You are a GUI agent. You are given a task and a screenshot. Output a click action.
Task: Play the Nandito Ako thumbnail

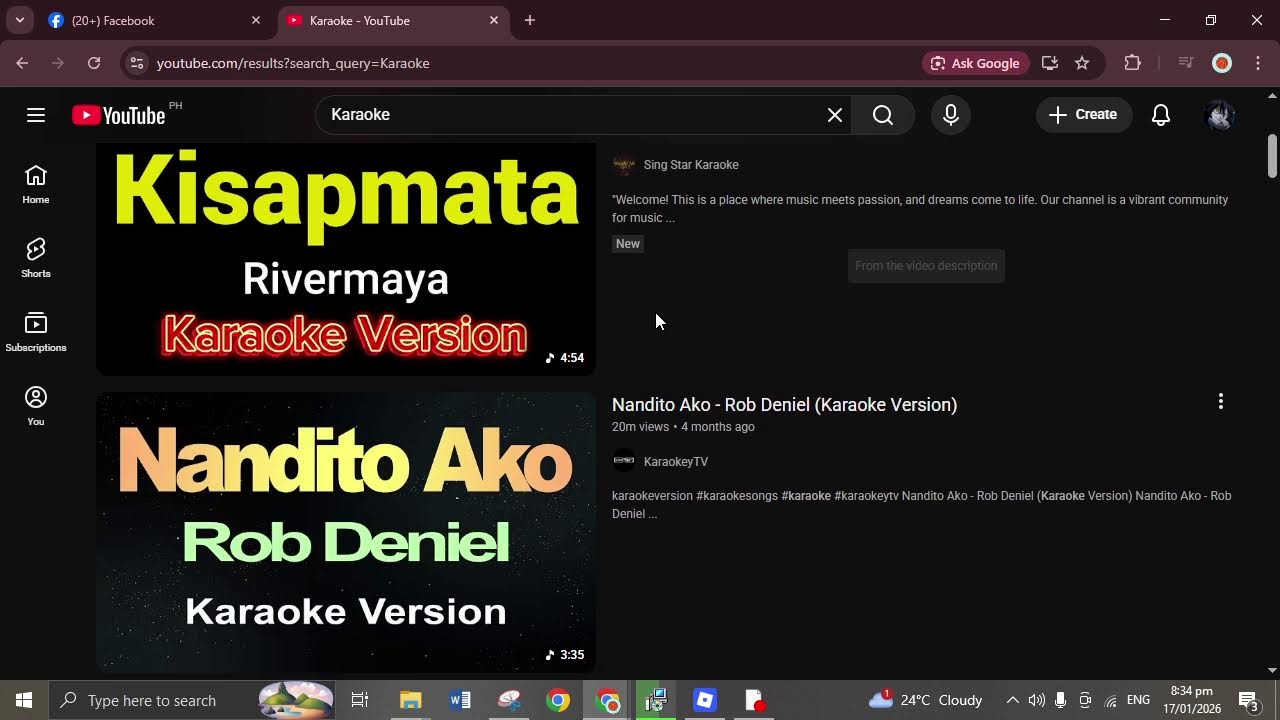346,532
